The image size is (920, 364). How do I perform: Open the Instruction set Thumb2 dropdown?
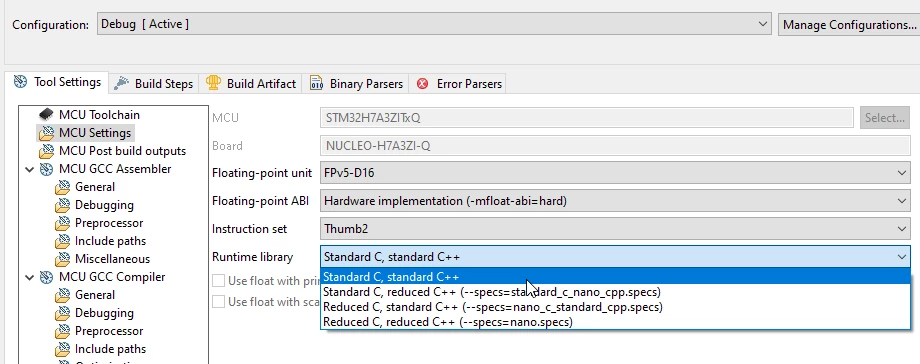[x=615, y=229]
